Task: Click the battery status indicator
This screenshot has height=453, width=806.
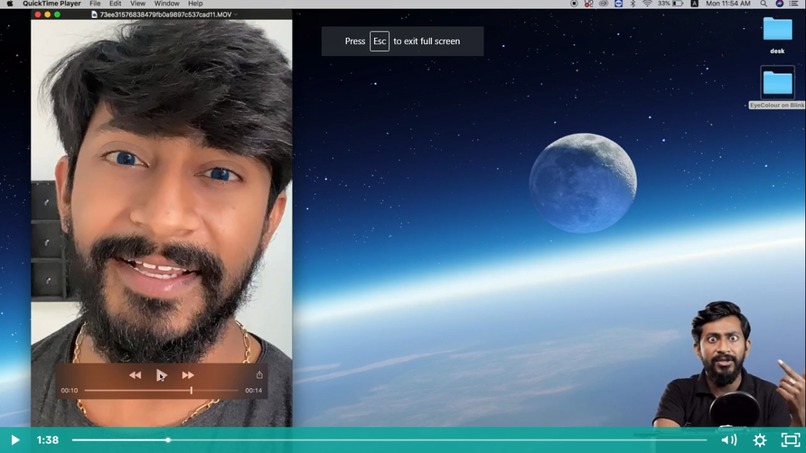Action: pyautogui.click(x=671, y=4)
